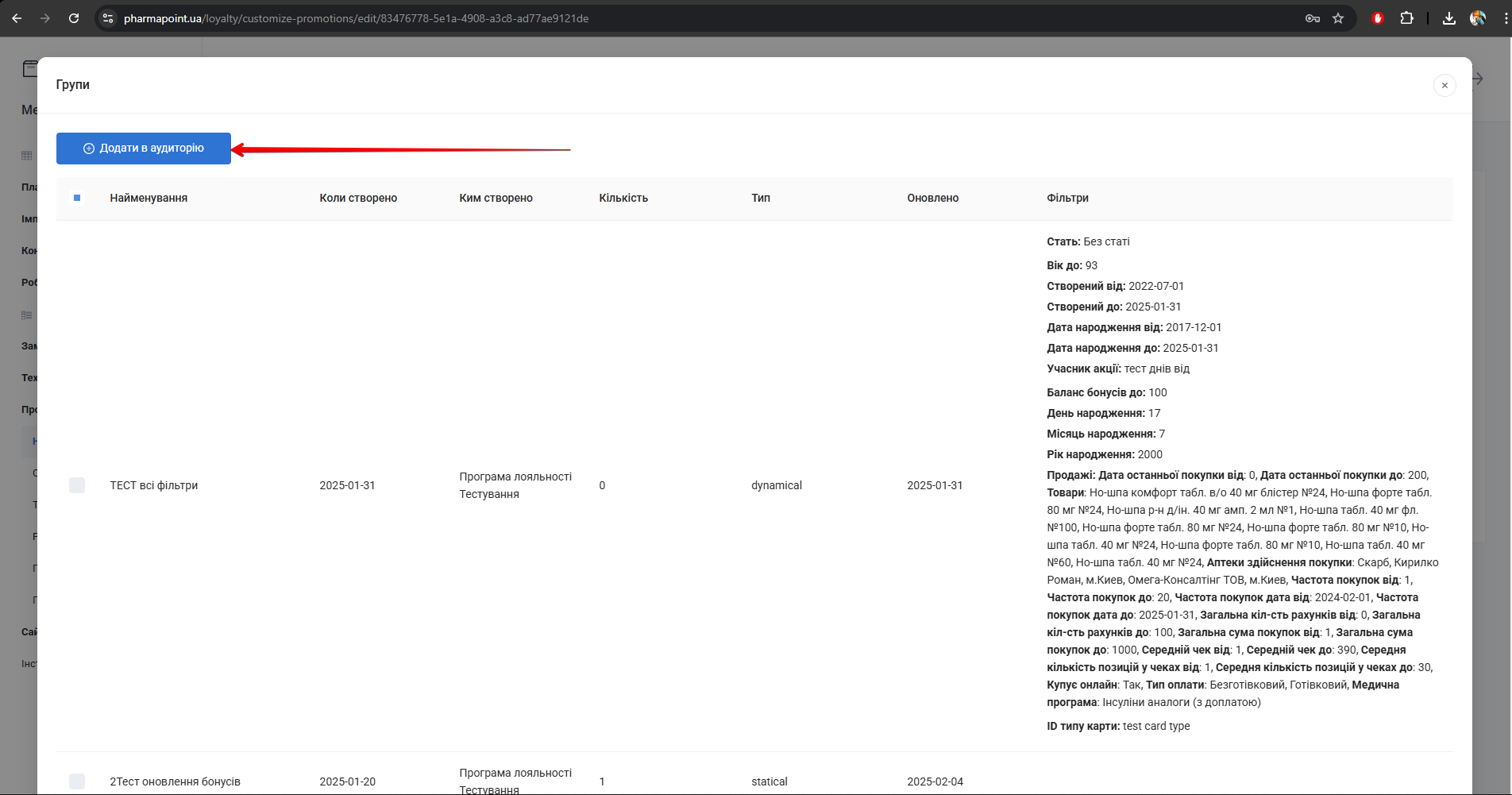Click the Додати в аудиторію button
The height and width of the screenshot is (795, 1512).
(x=144, y=149)
